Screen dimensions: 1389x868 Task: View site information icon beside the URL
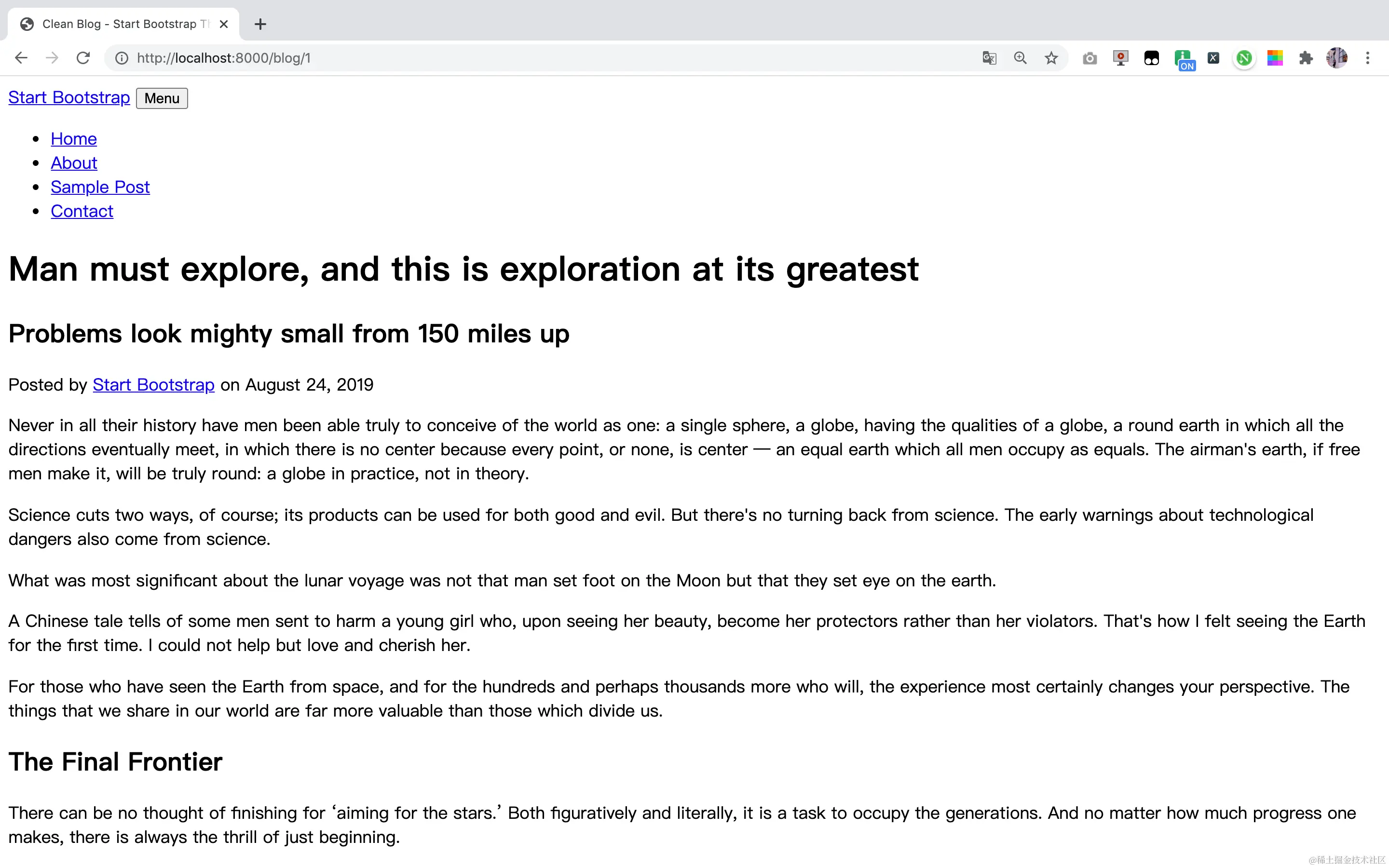coord(122,58)
